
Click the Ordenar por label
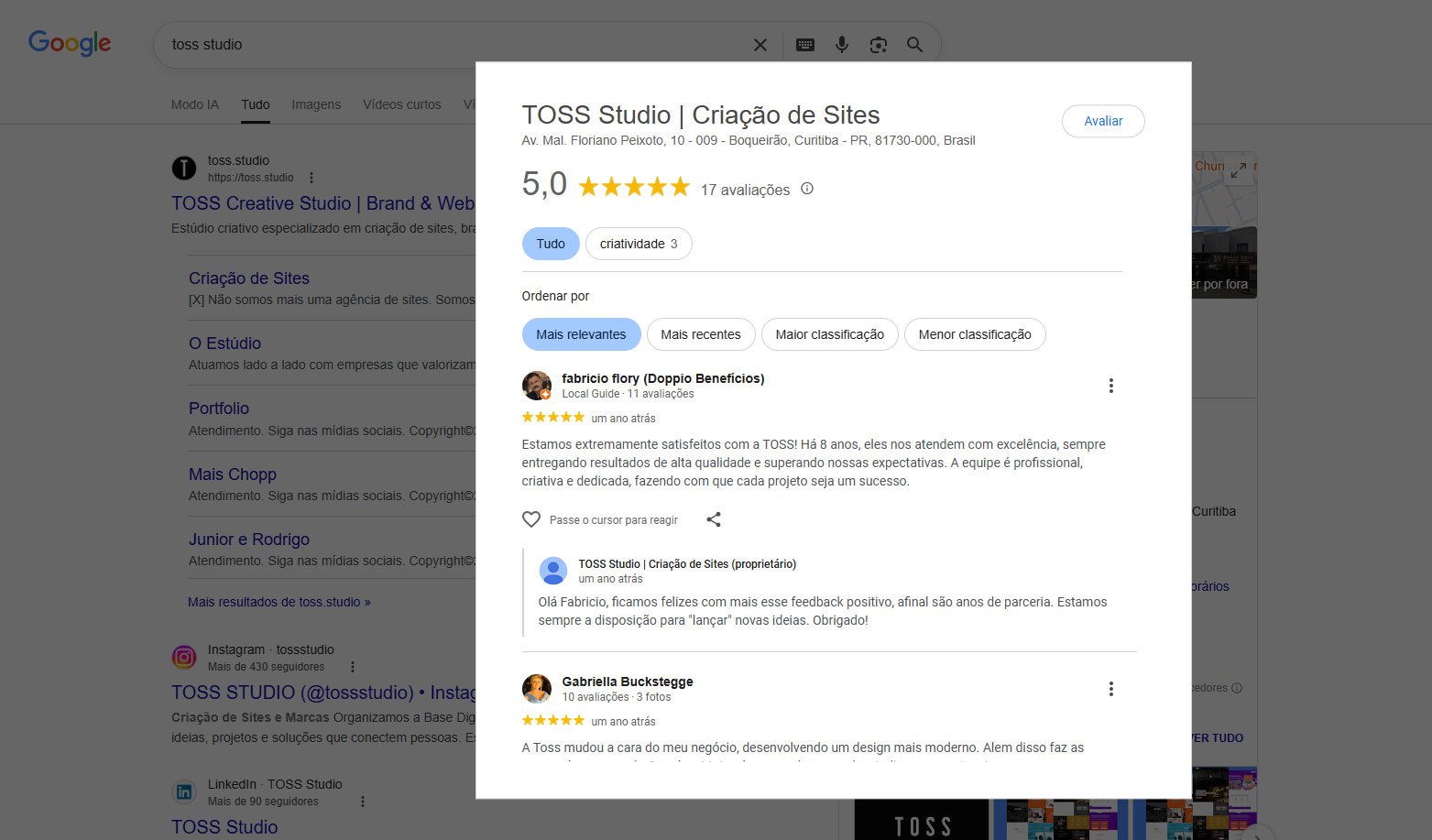click(555, 296)
